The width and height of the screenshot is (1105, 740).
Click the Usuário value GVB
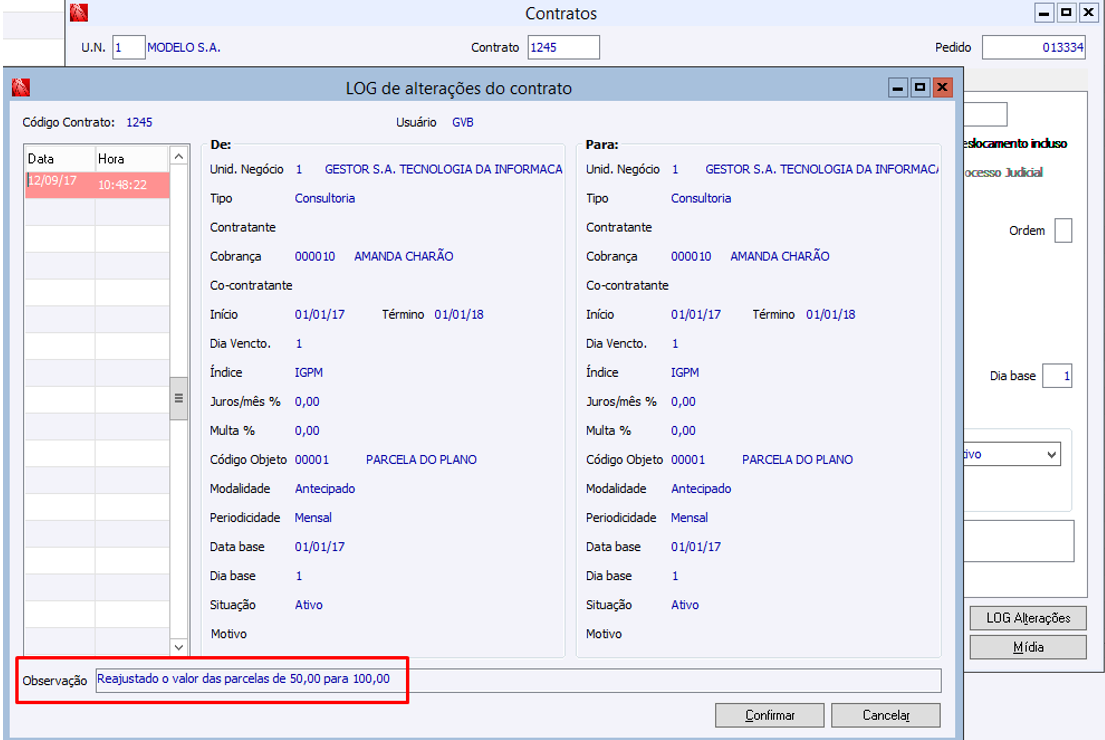(x=463, y=123)
